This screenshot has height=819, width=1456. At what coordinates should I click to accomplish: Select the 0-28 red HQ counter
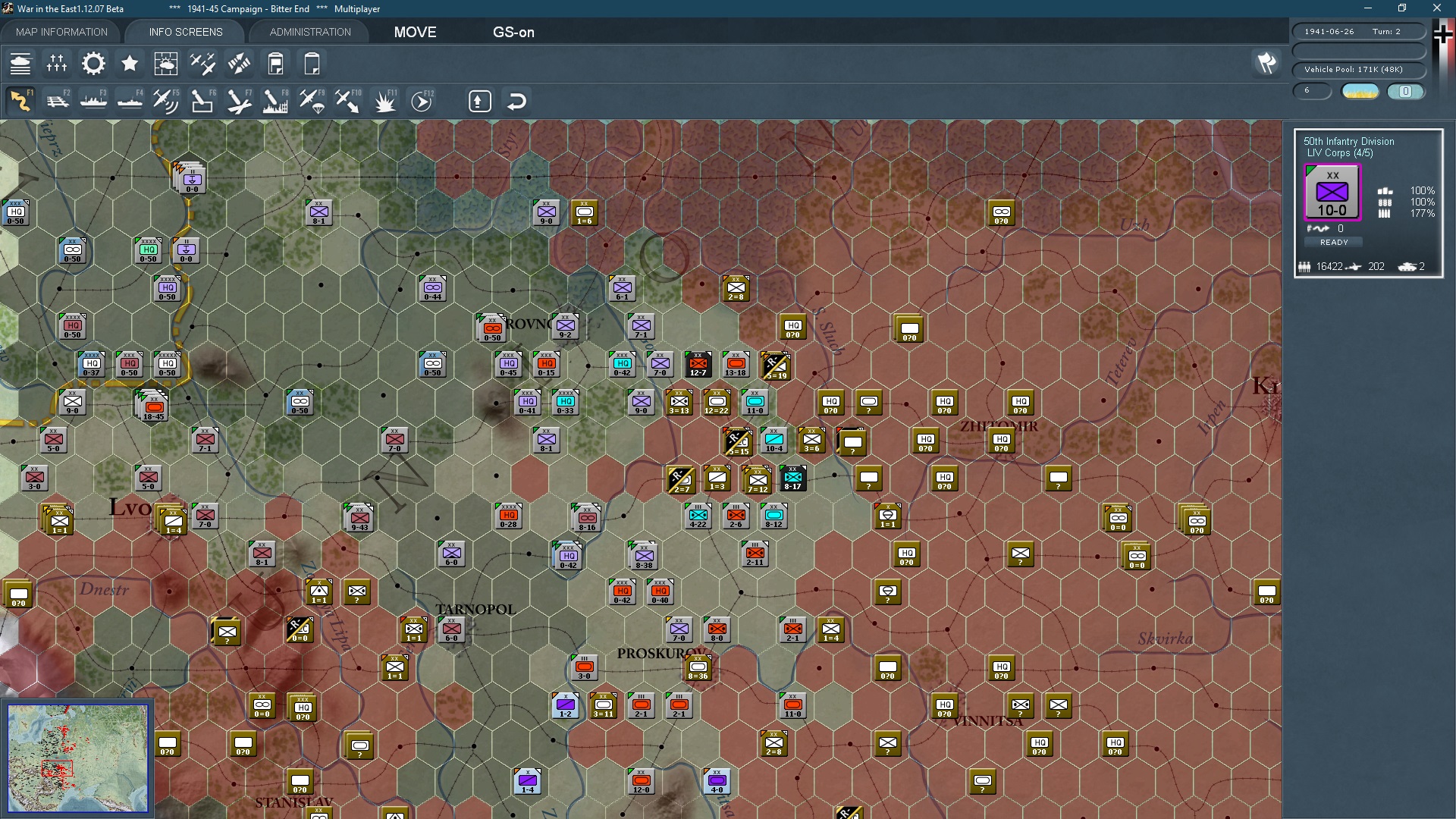click(x=508, y=516)
